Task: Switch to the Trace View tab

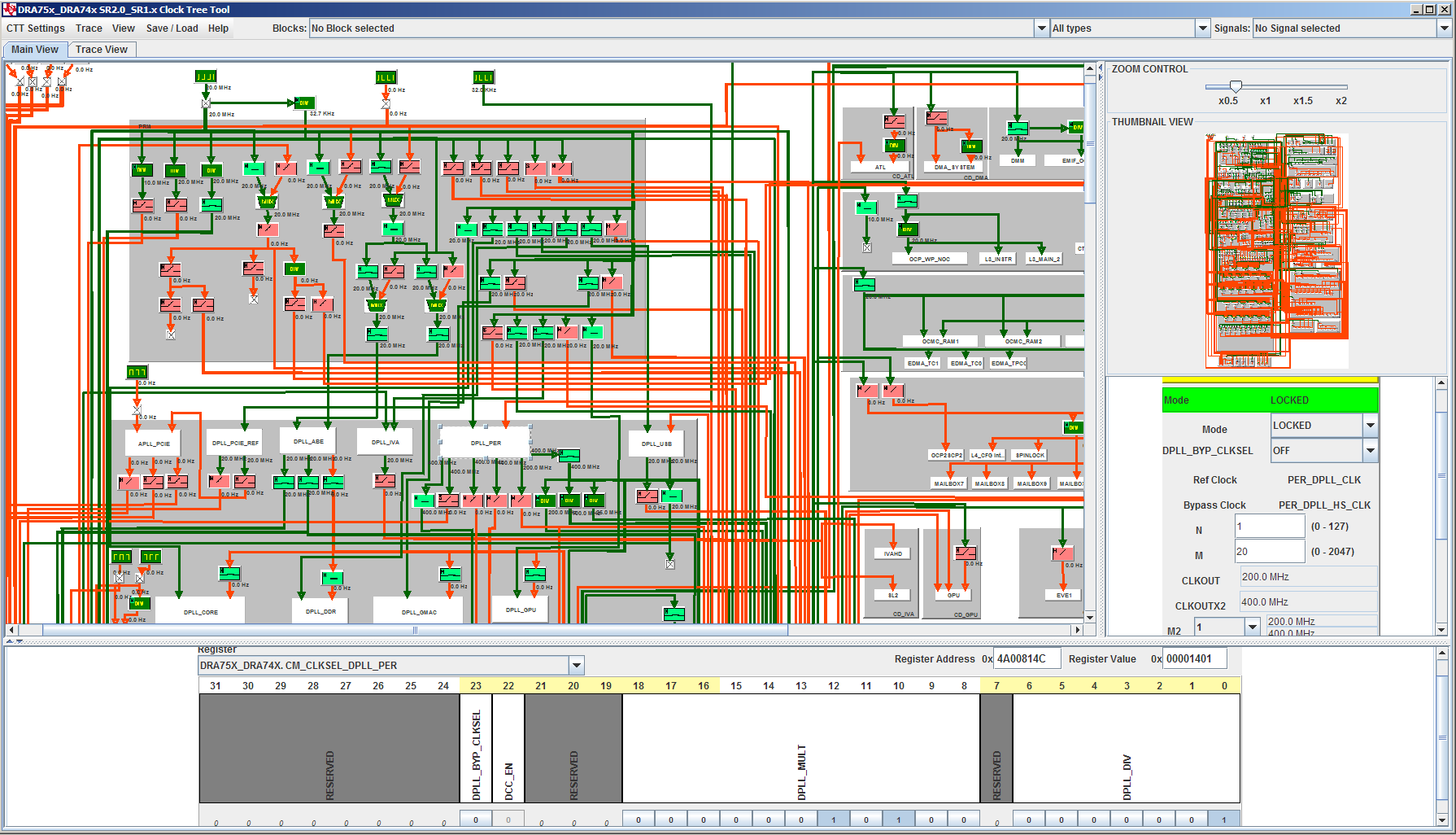Action: pyautogui.click(x=102, y=50)
